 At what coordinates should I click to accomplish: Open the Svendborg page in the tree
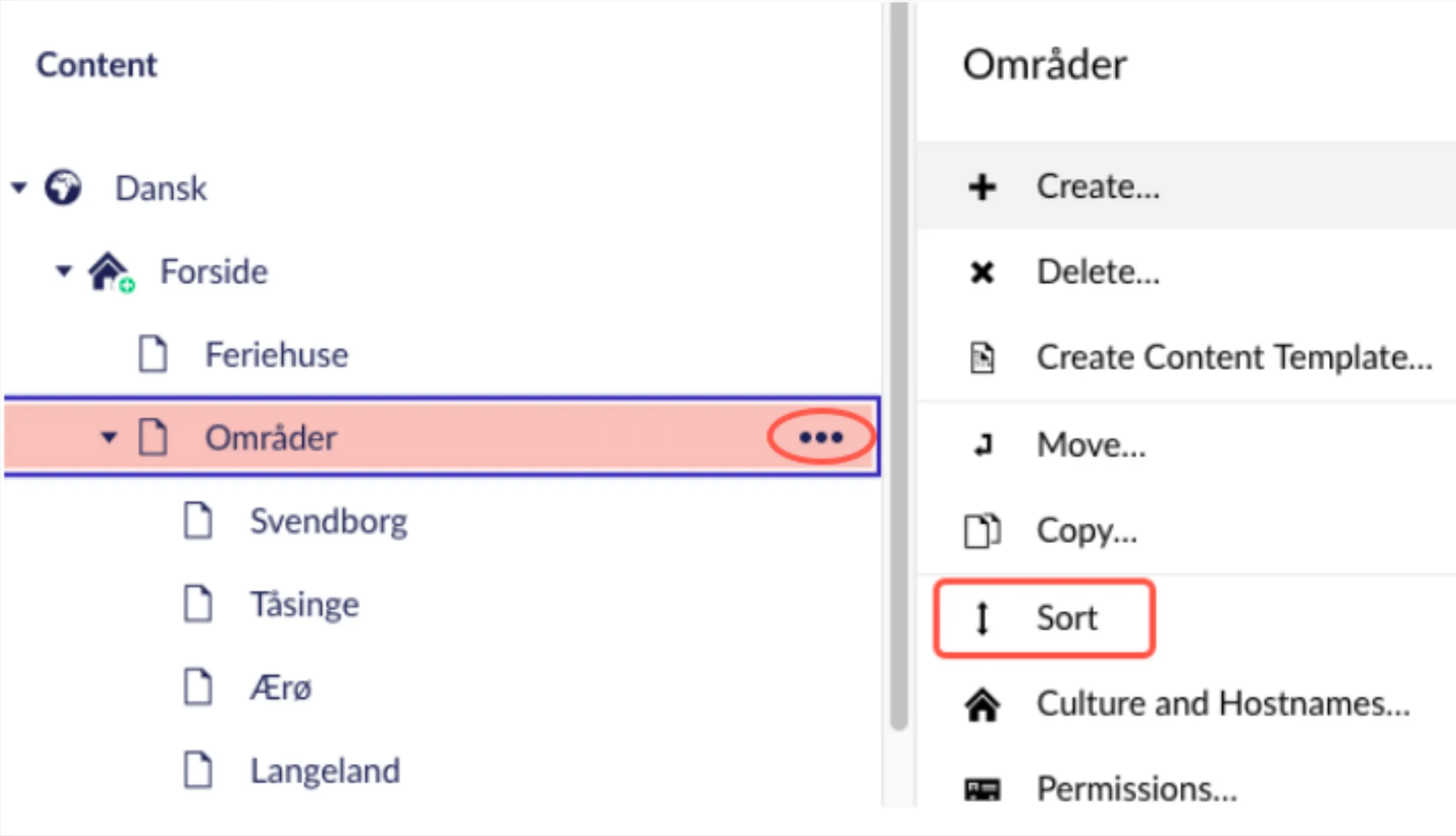click(x=329, y=521)
